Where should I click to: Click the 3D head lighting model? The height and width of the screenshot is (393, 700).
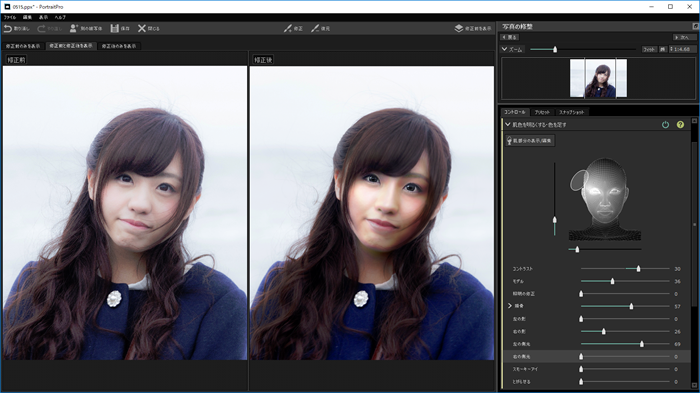[604, 199]
